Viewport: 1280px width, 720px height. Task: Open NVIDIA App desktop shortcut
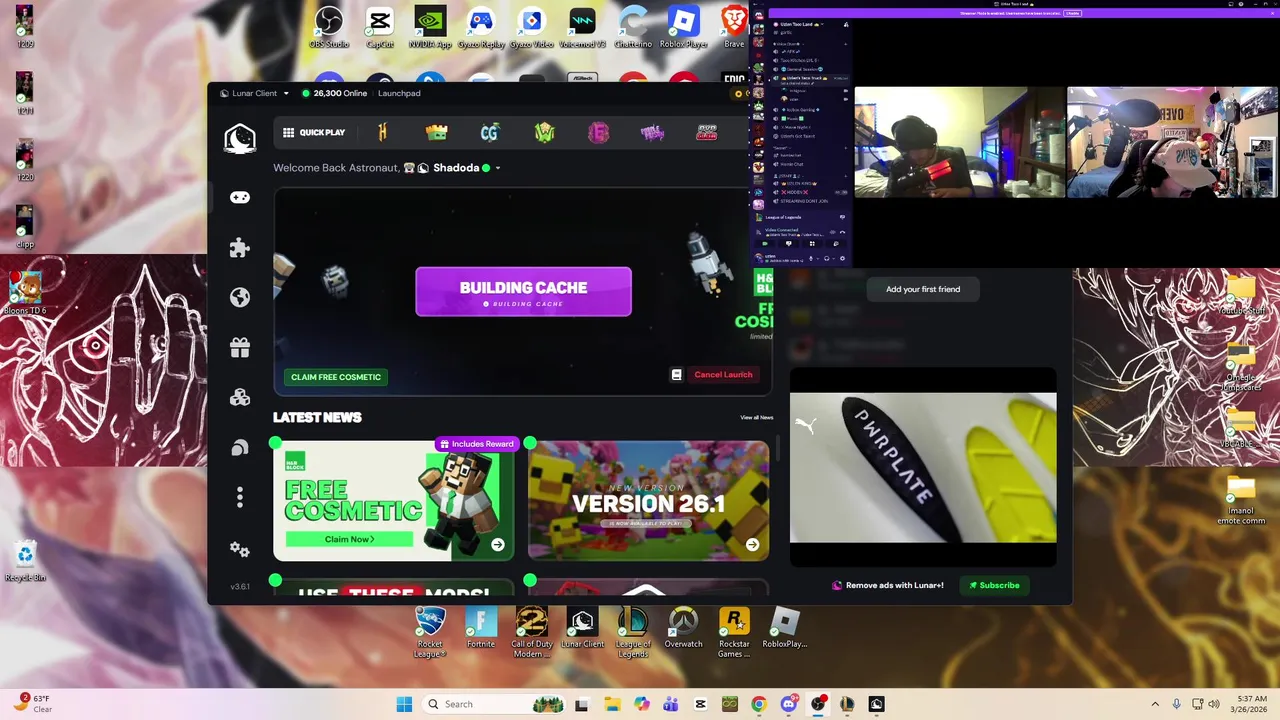click(430, 28)
